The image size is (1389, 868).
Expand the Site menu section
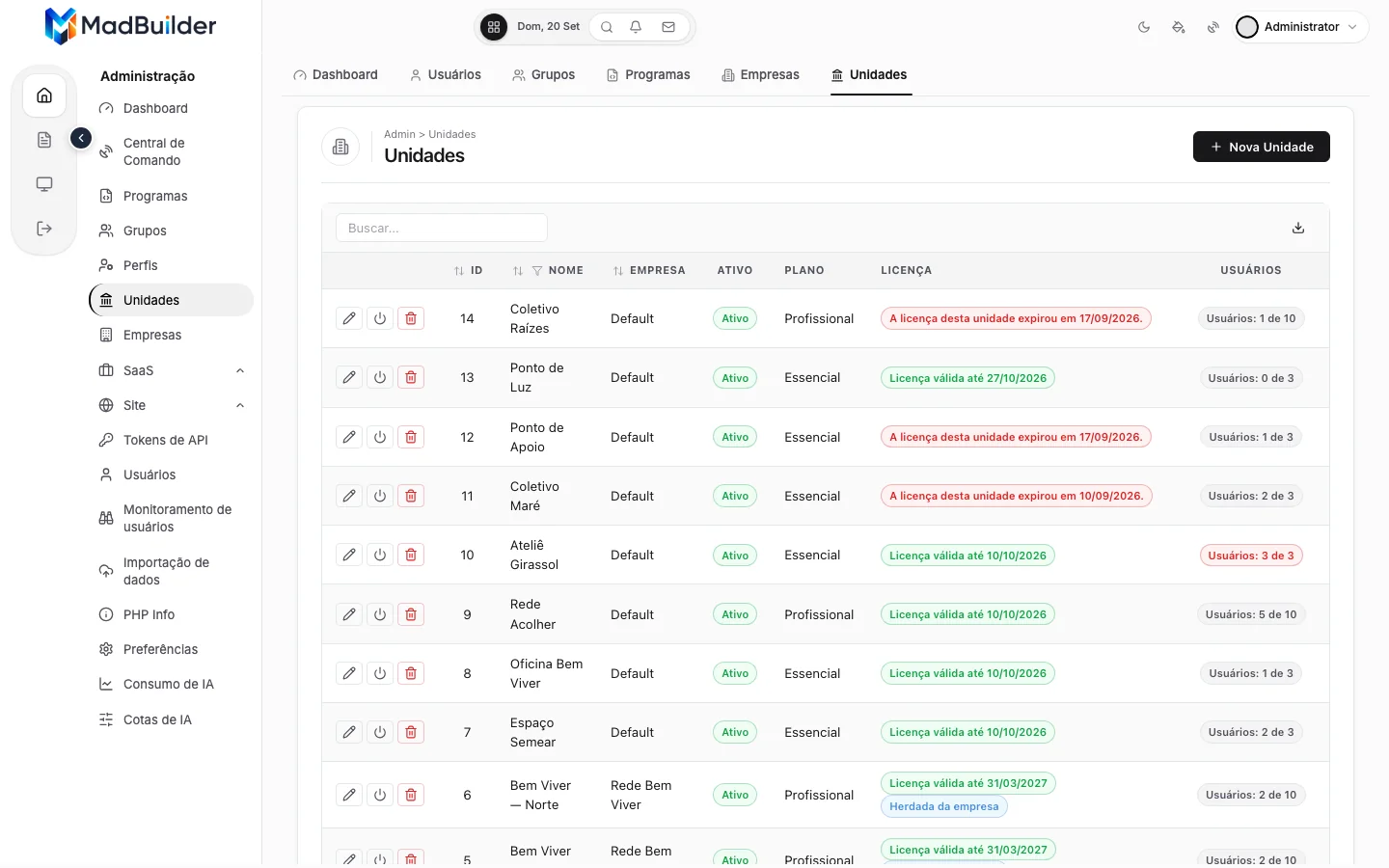point(240,405)
